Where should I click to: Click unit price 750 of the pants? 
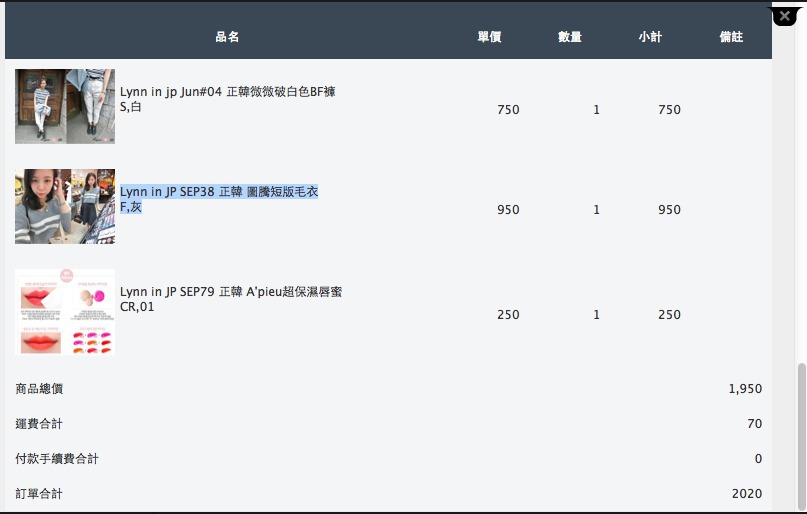508,110
